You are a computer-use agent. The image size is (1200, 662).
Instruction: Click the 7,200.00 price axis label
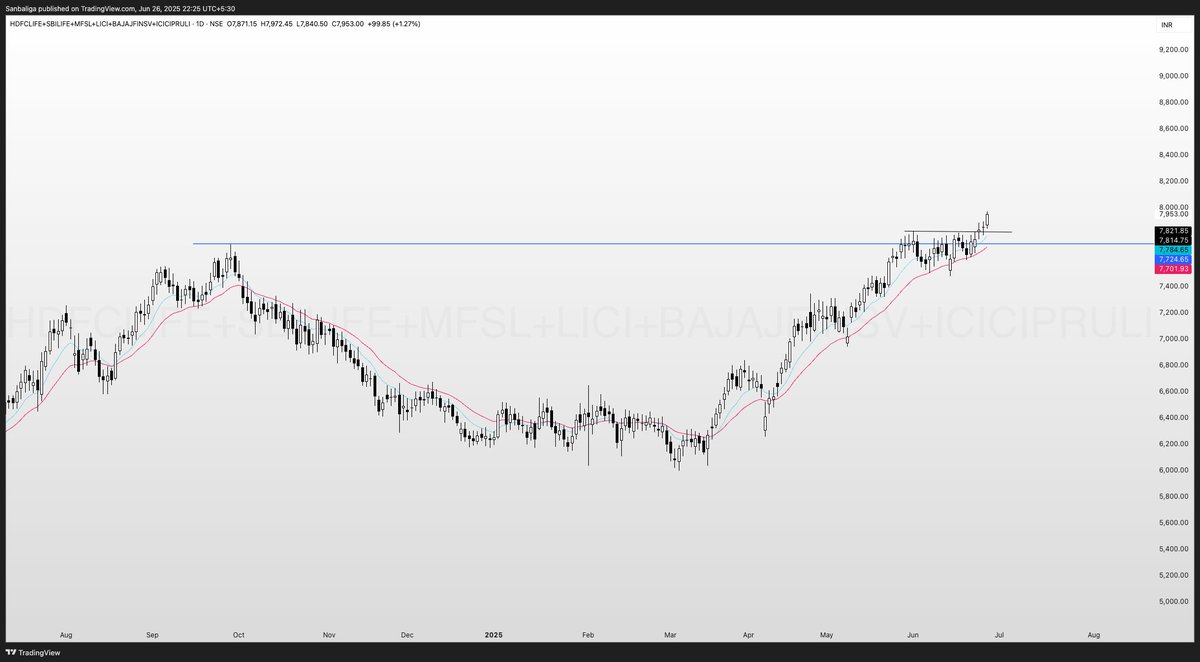coord(1174,312)
